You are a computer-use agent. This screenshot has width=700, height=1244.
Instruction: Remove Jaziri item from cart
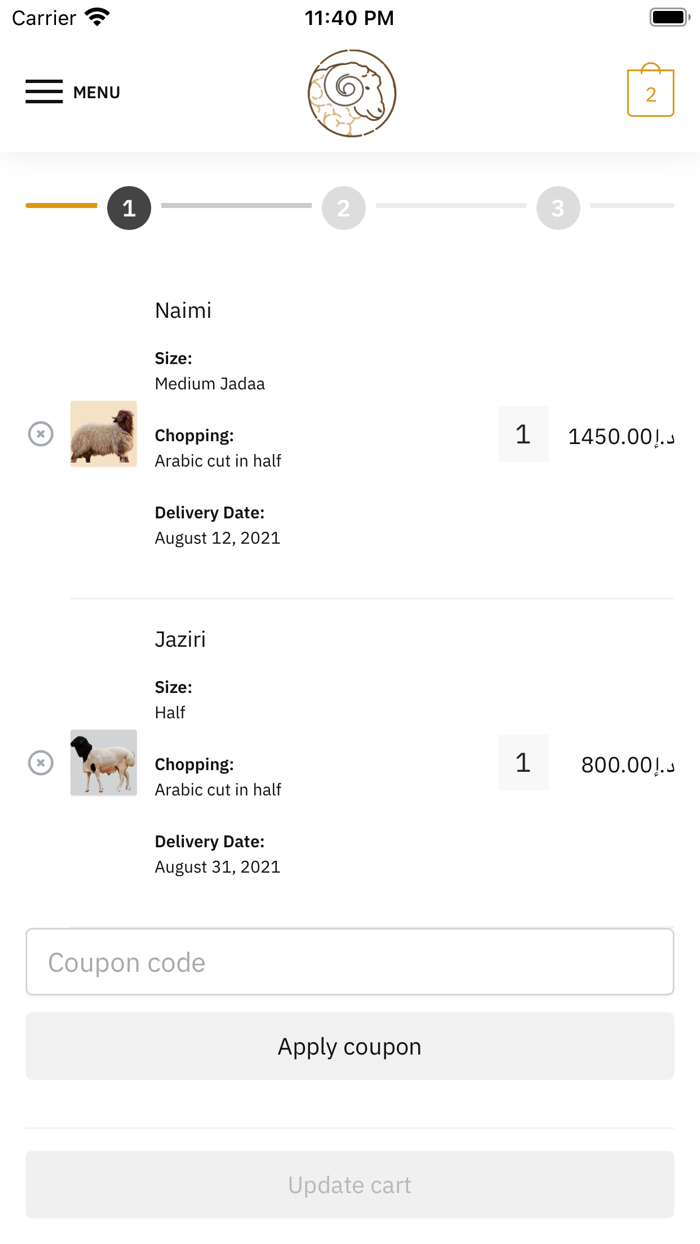pyautogui.click(x=40, y=763)
